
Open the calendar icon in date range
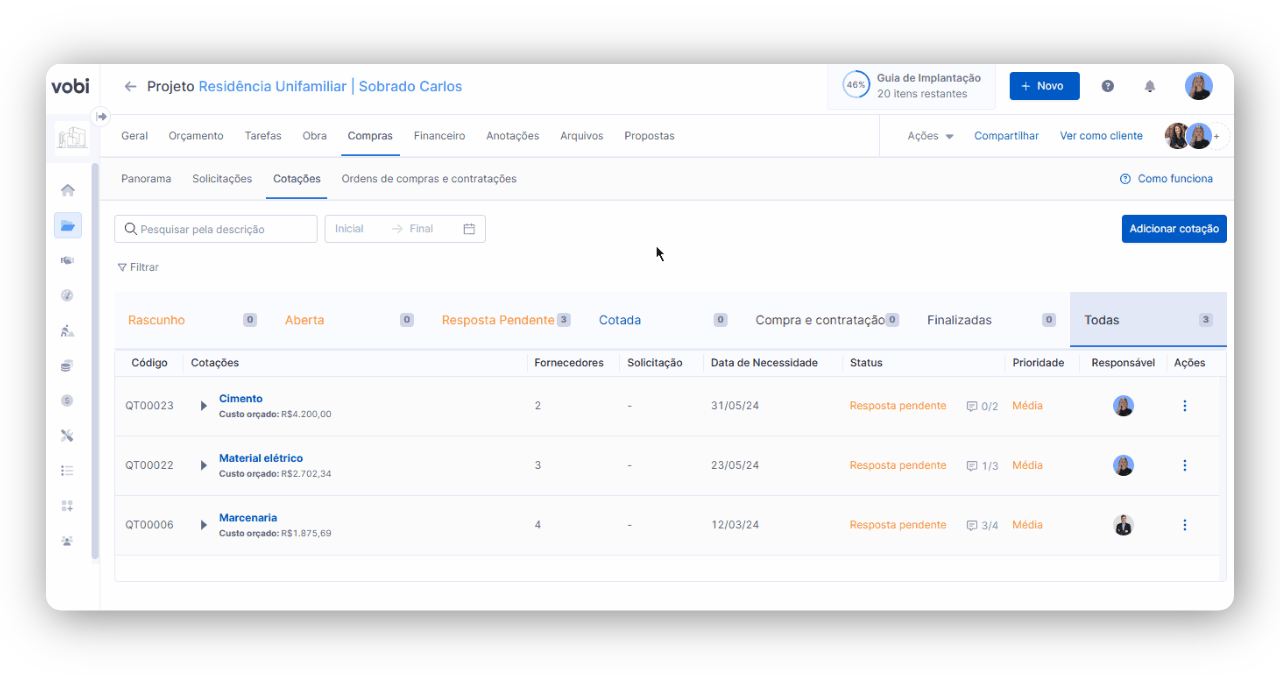469,229
